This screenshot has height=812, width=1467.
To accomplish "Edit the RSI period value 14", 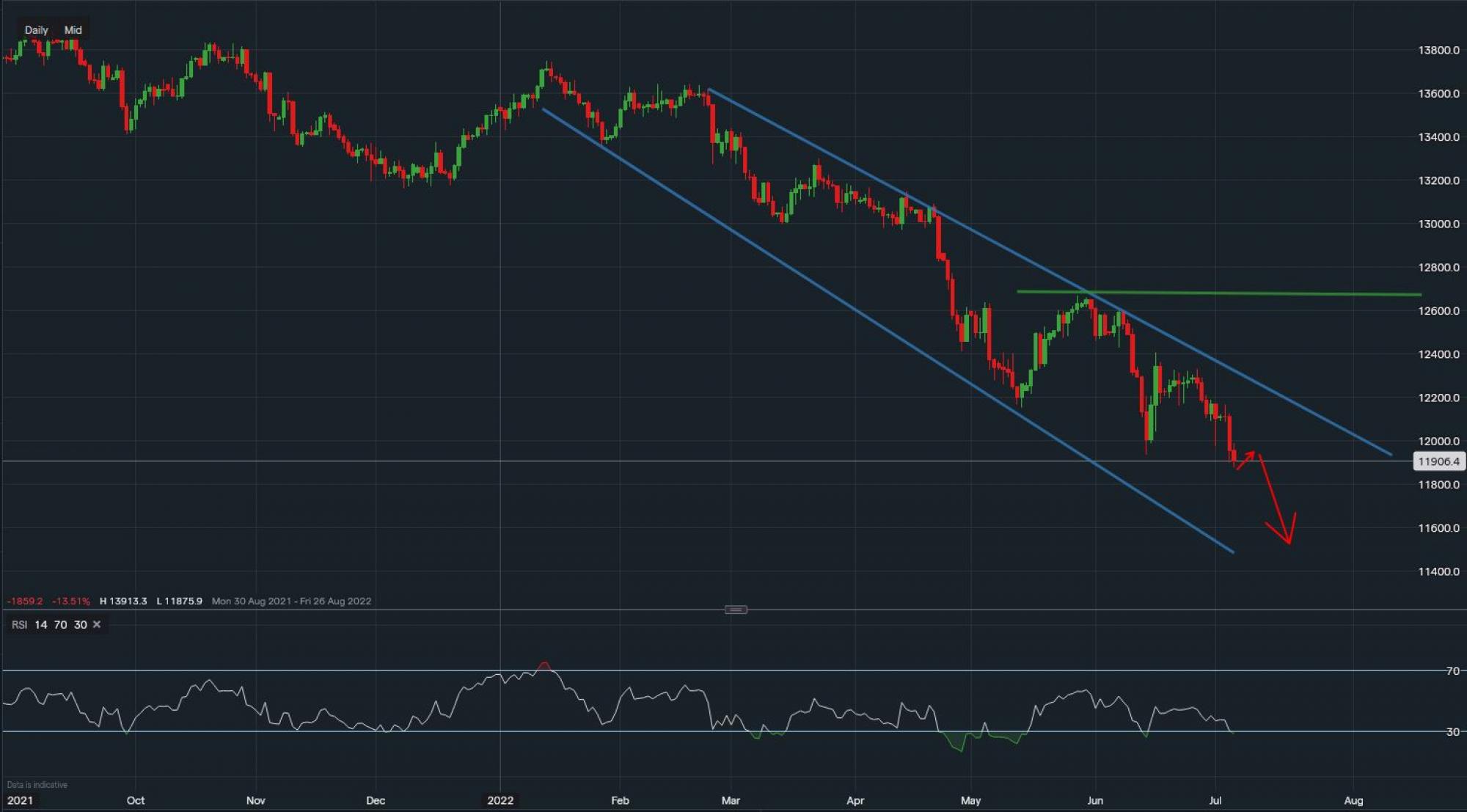I will pyautogui.click(x=41, y=625).
